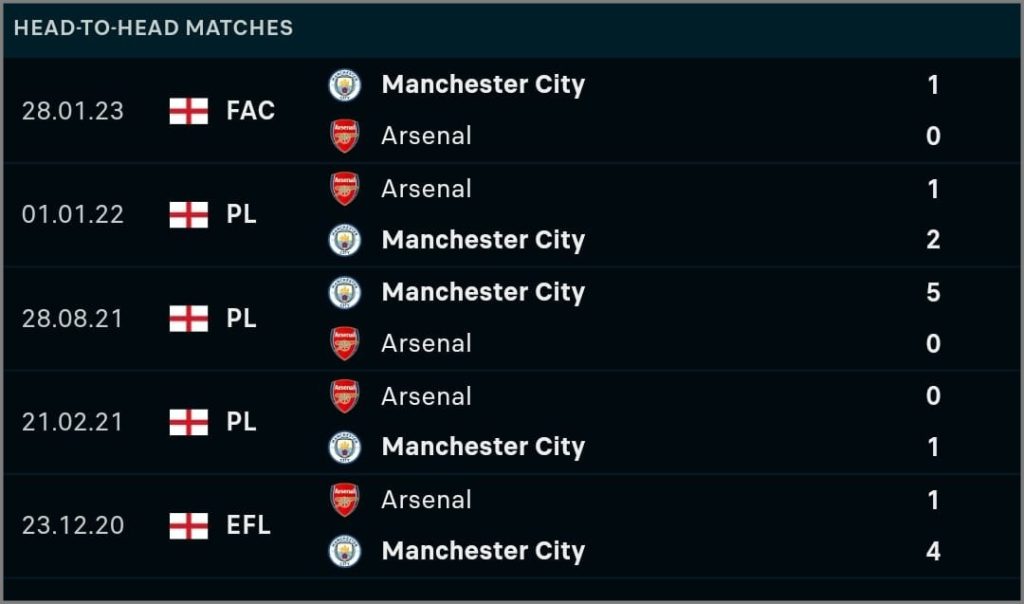Click Manchester City crest in 28.08.21 match

pos(344,292)
